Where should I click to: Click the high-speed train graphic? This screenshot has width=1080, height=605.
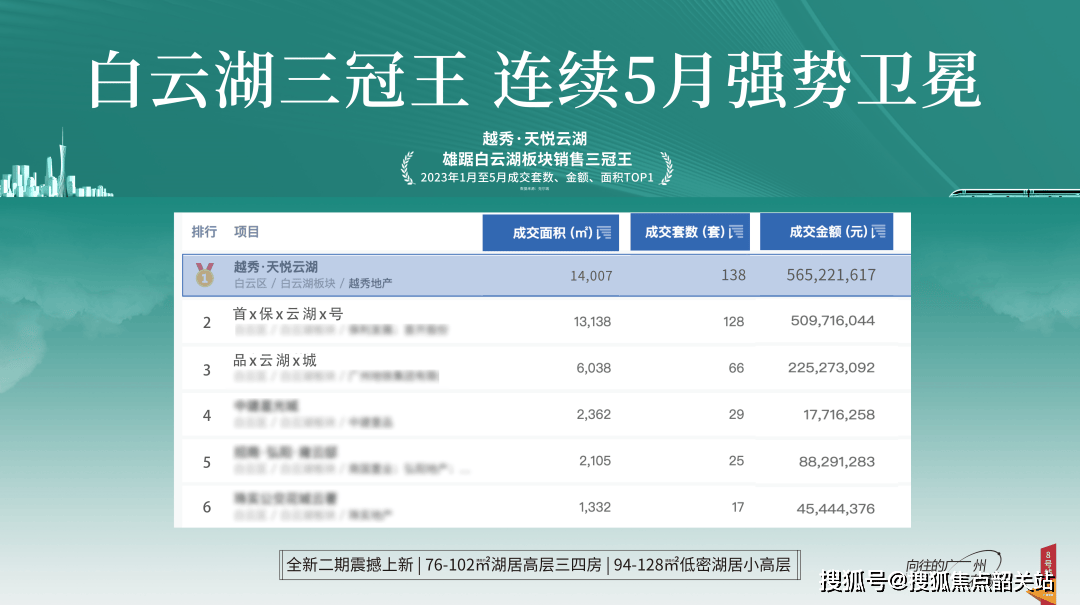point(1010,192)
